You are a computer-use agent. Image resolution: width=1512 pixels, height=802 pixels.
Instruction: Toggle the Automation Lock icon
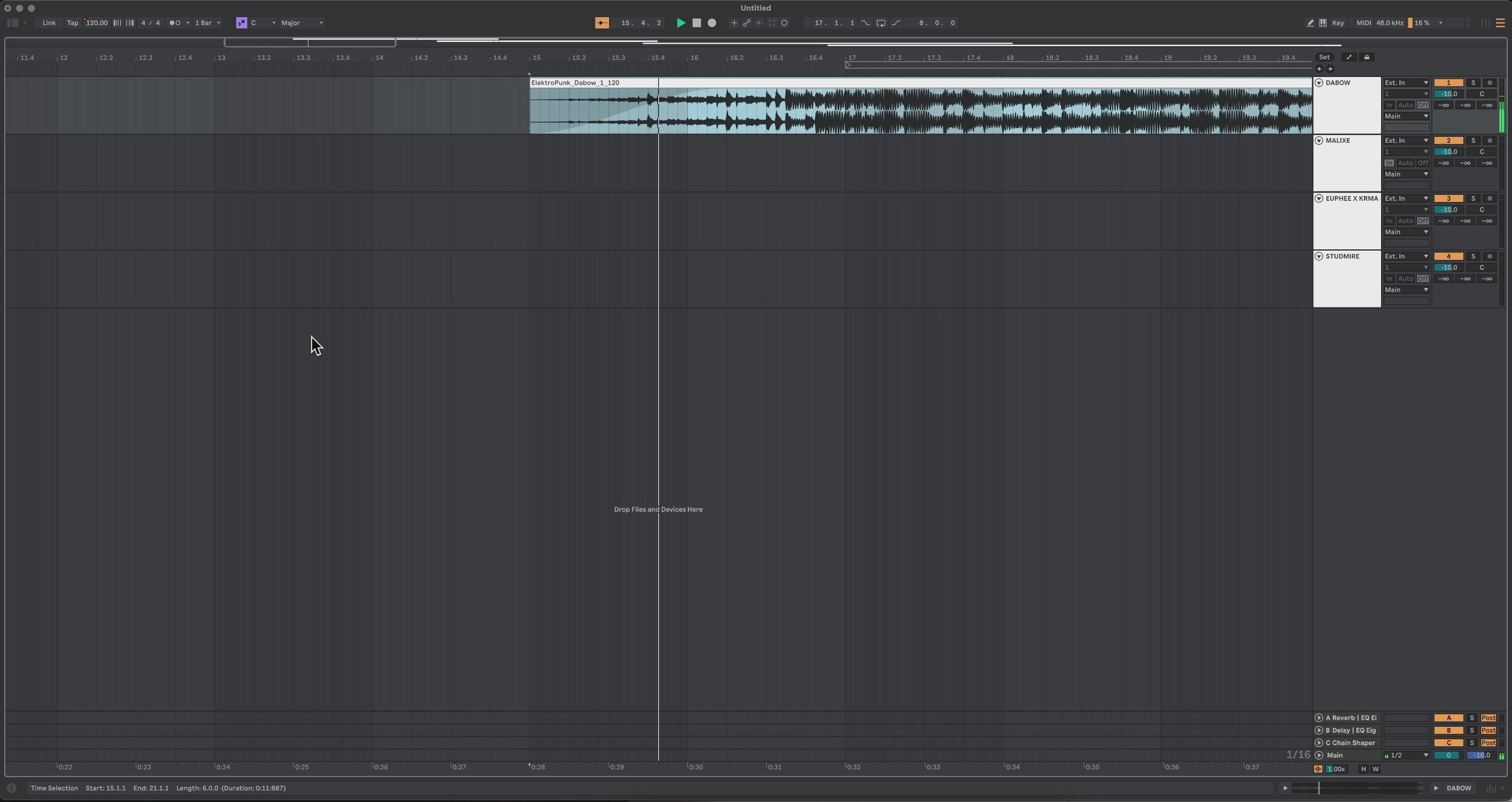(1366, 57)
